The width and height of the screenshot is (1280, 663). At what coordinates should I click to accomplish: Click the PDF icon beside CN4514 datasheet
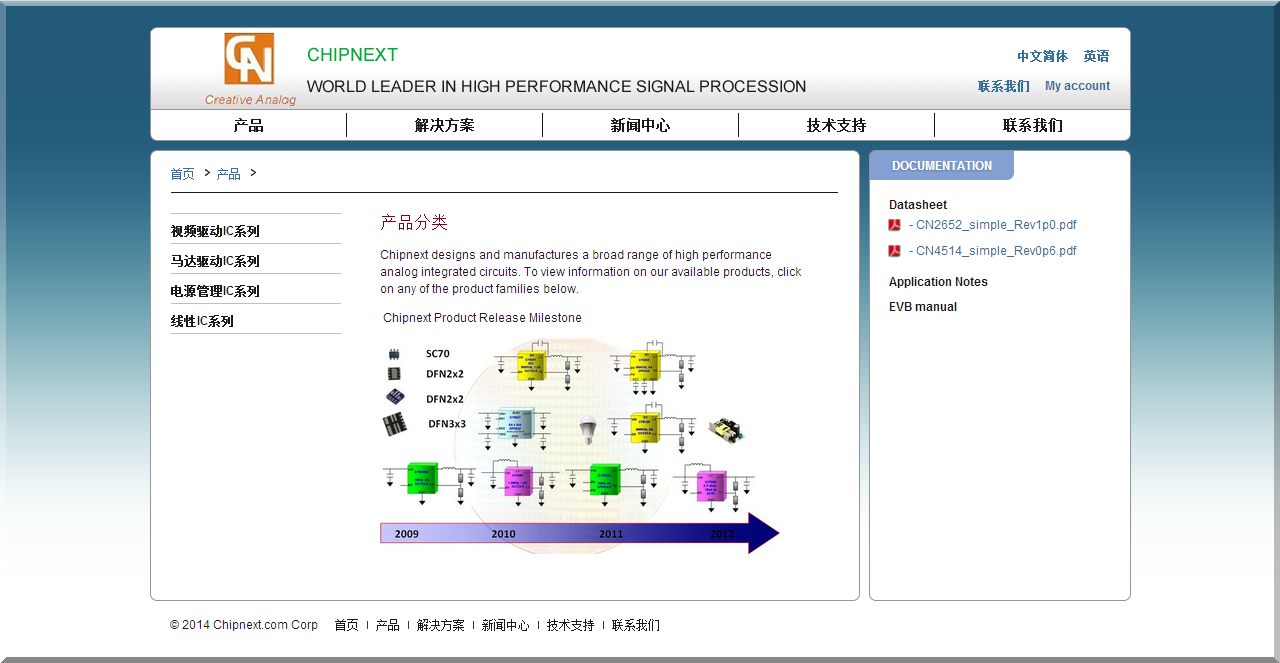(895, 251)
